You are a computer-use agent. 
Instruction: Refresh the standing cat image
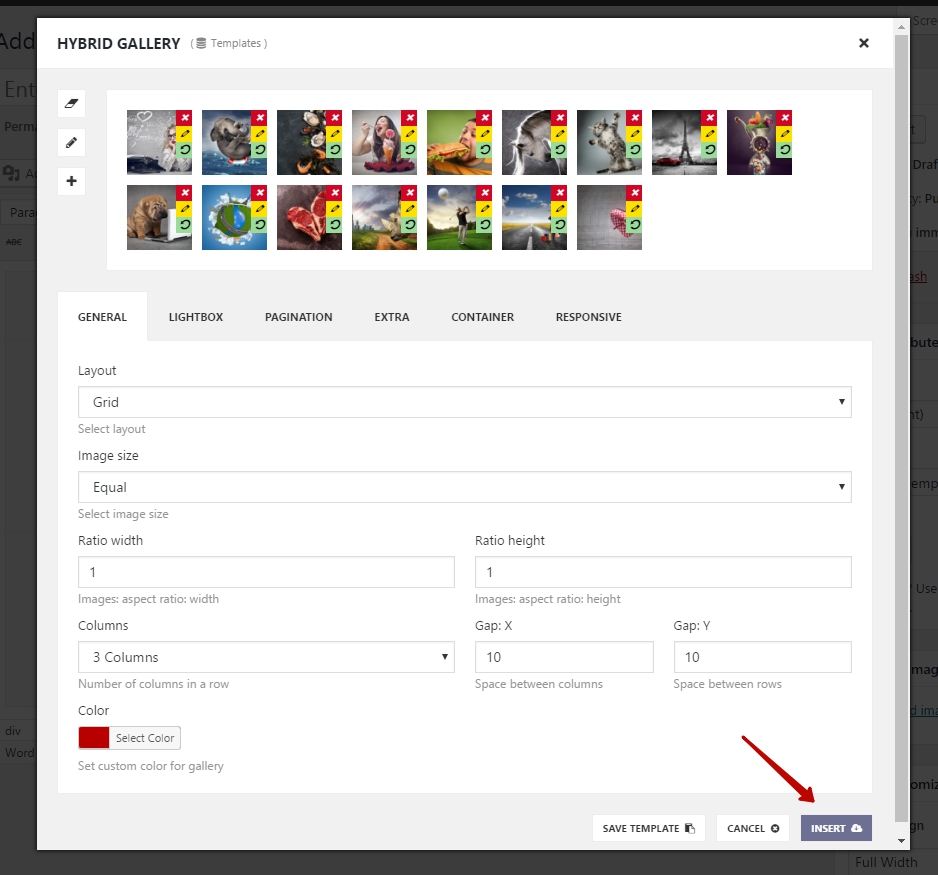tap(635, 150)
